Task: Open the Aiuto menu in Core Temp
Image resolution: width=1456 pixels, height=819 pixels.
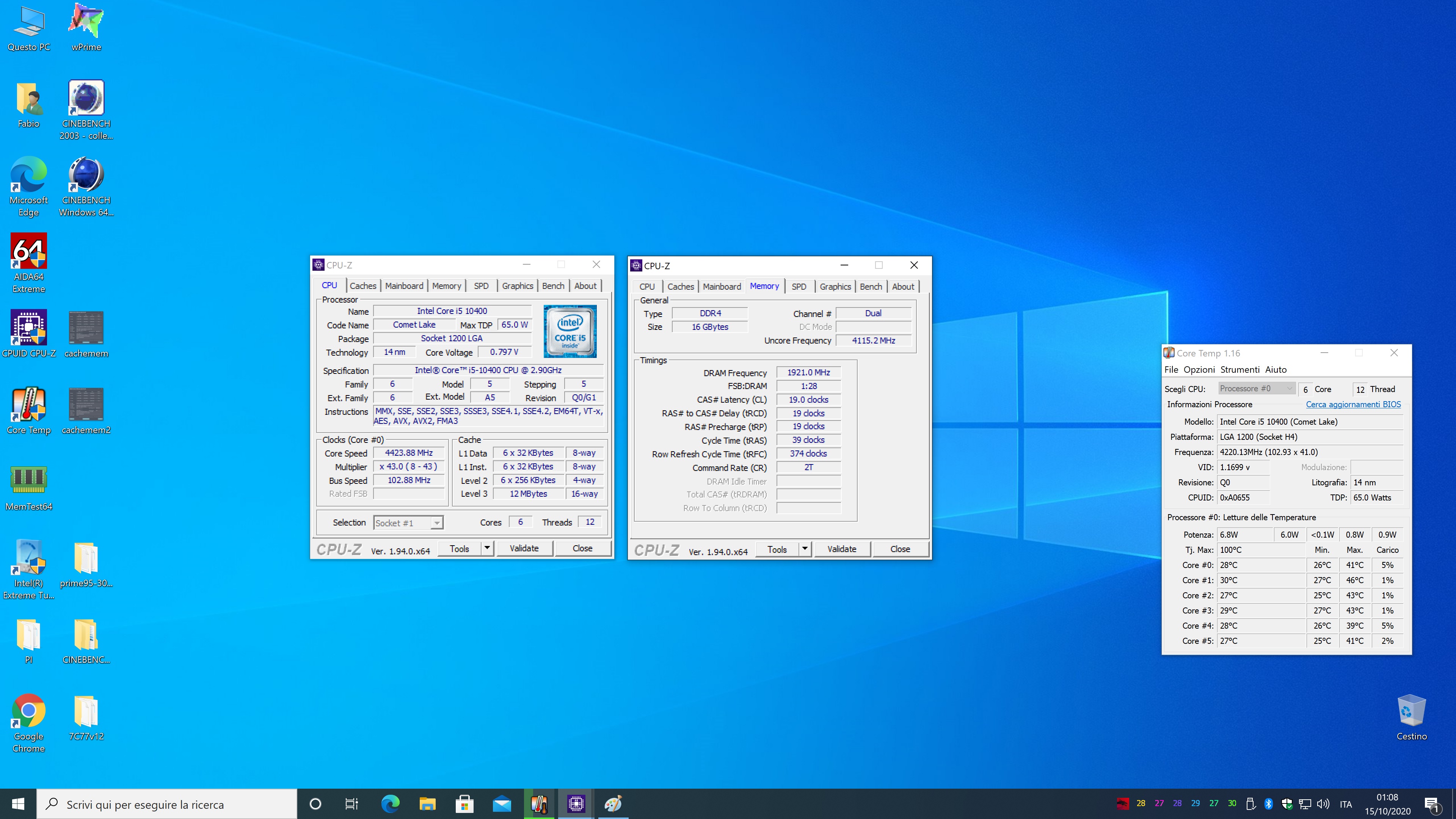Action: [x=1276, y=370]
